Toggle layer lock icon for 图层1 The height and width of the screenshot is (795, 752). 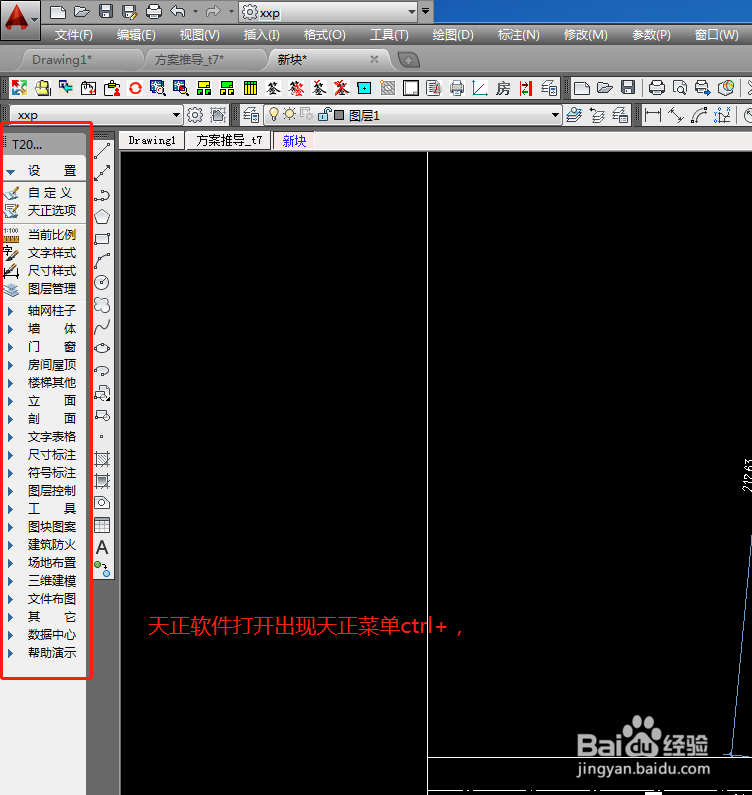(324, 115)
